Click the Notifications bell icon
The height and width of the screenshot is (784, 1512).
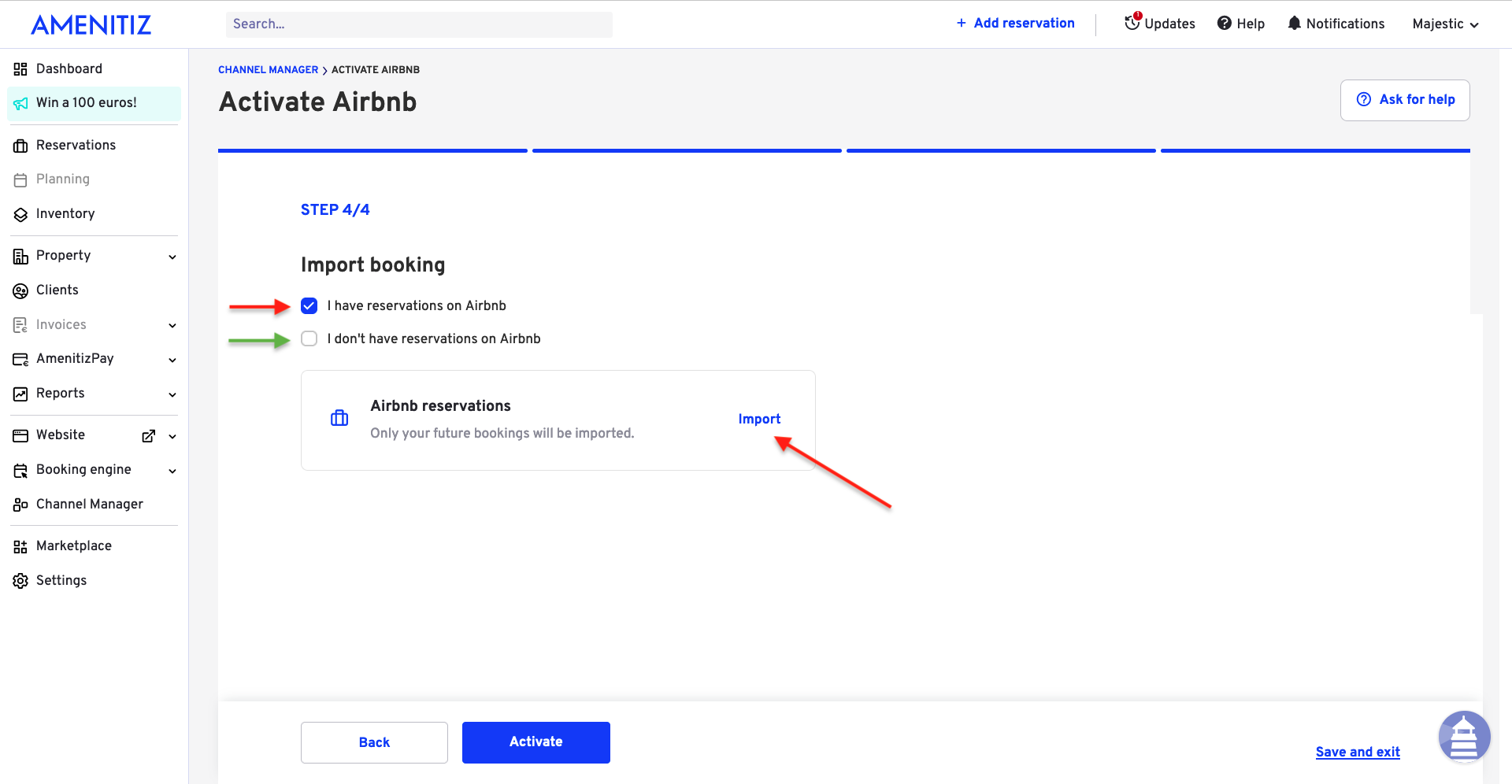pos(1294,23)
